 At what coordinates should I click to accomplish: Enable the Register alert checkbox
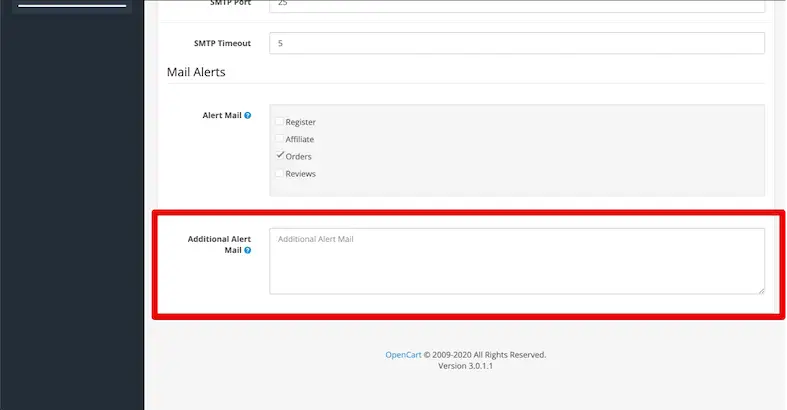(280, 122)
